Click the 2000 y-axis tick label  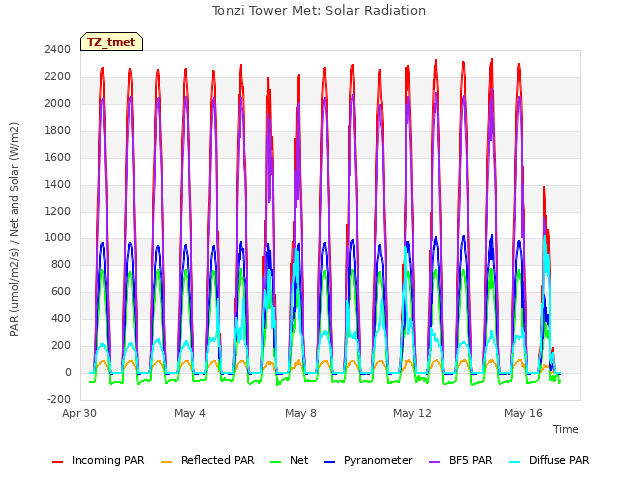(x=58, y=103)
